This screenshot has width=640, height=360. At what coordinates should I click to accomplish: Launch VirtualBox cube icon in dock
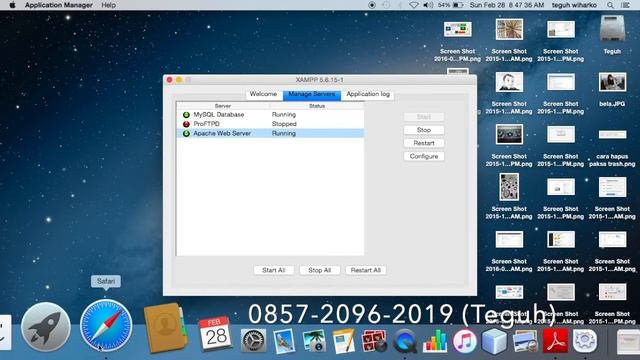494,341
